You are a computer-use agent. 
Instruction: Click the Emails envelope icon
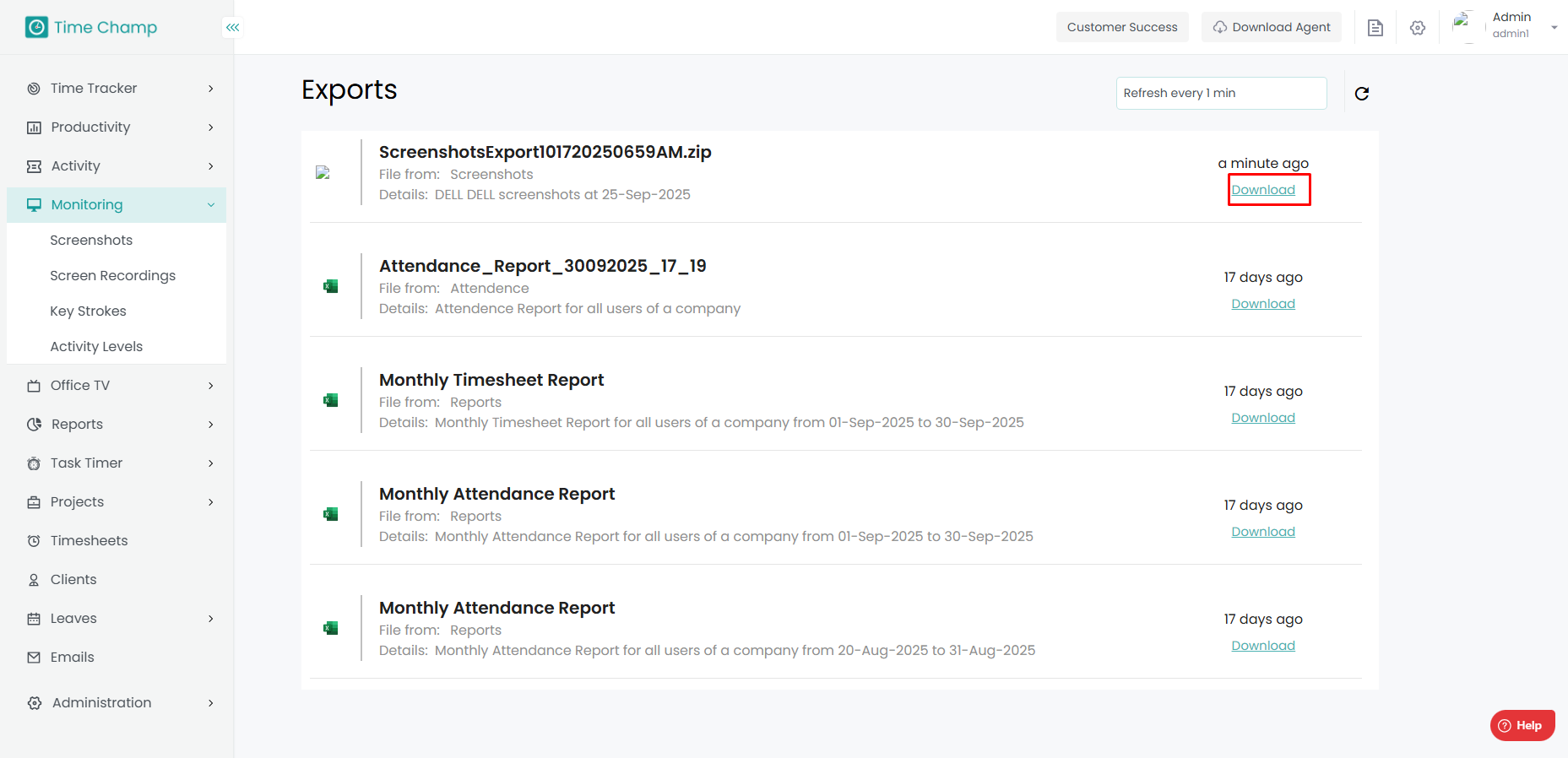34,658
